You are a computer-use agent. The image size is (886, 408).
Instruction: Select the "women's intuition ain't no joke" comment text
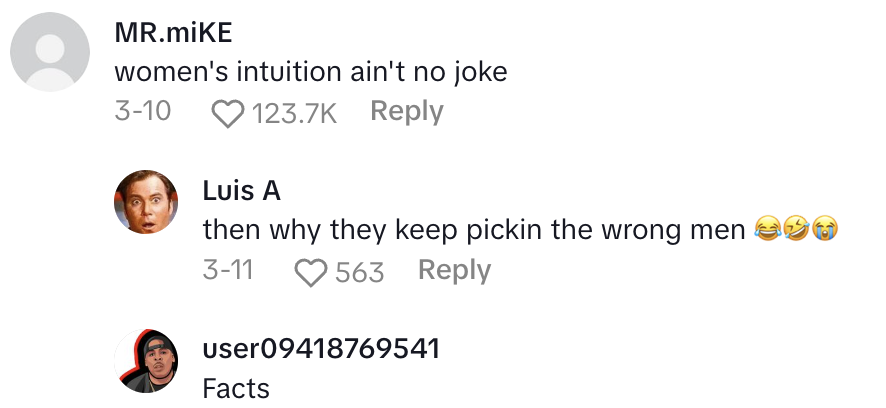[312, 72]
